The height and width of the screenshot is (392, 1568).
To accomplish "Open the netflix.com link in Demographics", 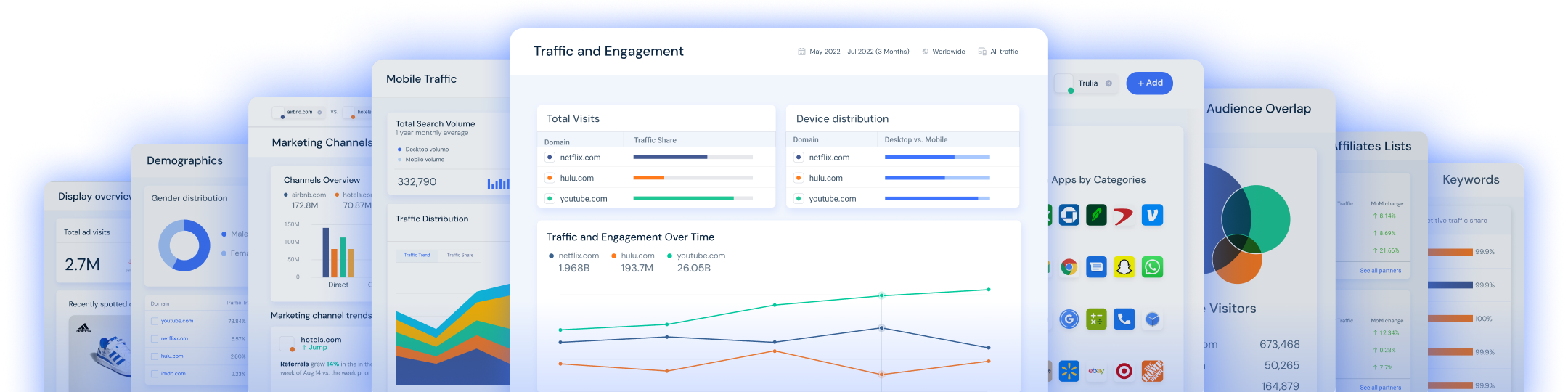I will (x=174, y=338).
